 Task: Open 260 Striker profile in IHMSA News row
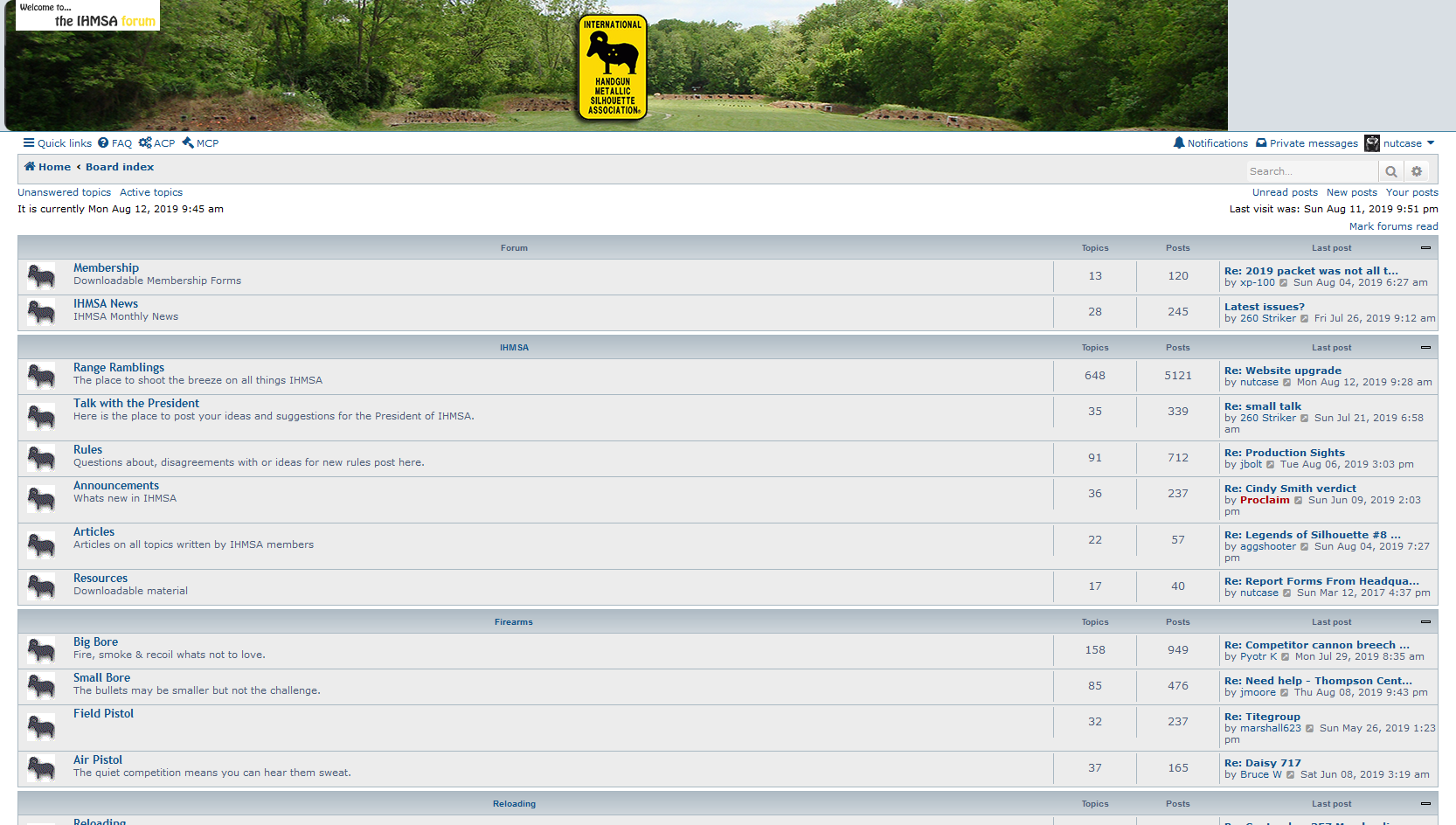(1267, 319)
